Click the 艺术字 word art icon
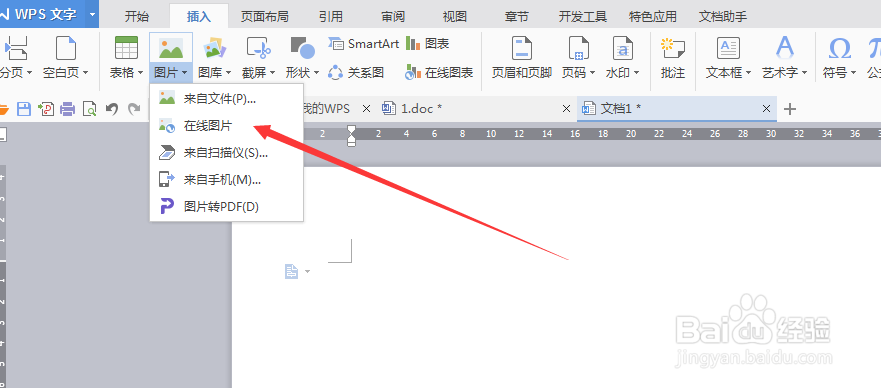 pos(784,48)
